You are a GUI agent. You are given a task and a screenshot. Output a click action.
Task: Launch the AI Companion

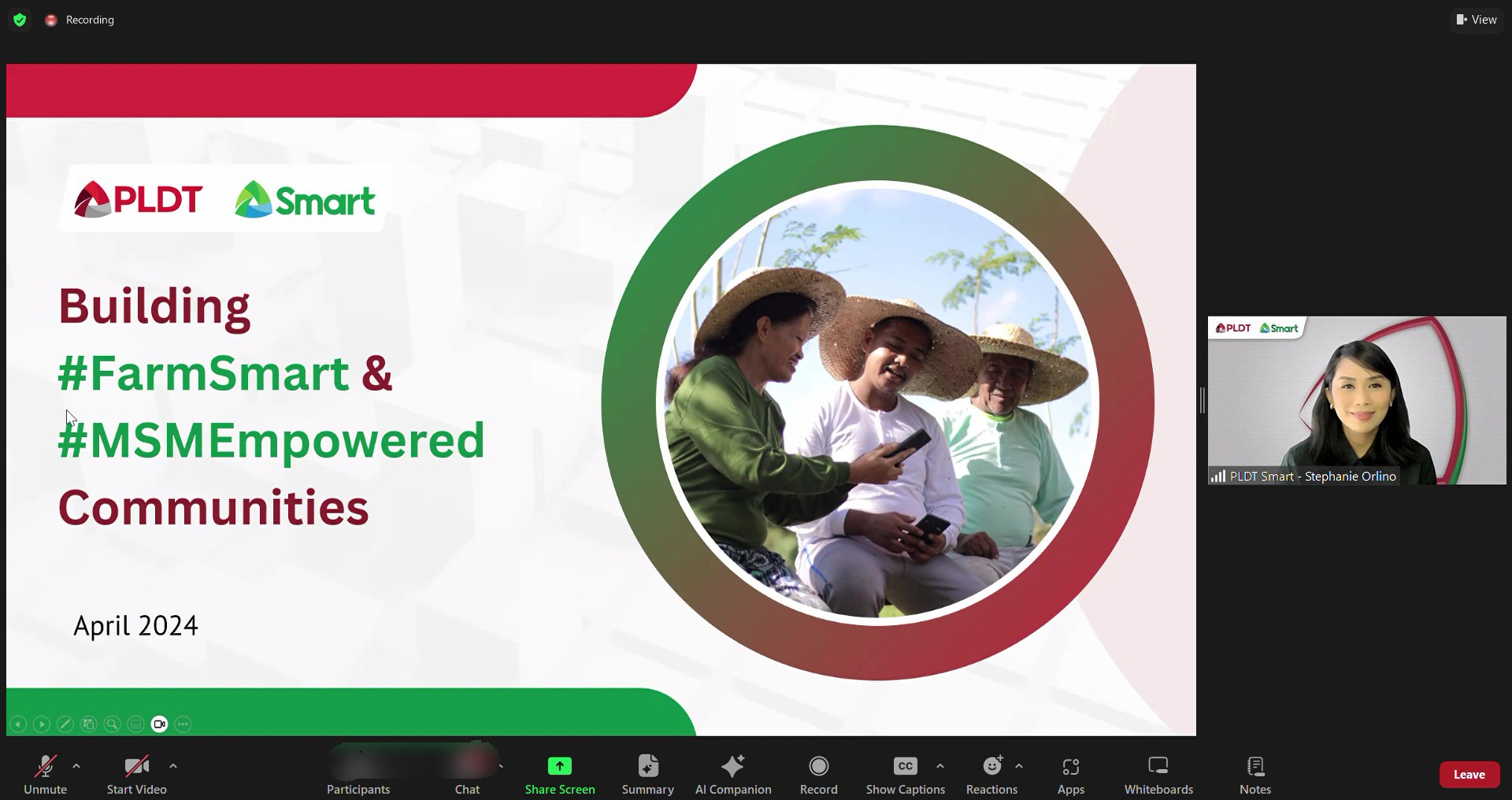(x=733, y=775)
